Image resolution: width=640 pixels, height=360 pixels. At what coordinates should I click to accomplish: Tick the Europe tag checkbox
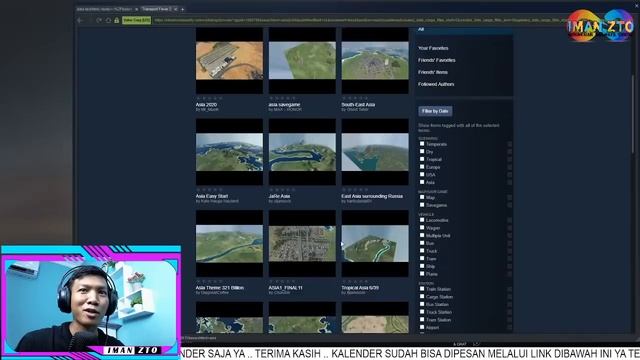click(422, 167)
